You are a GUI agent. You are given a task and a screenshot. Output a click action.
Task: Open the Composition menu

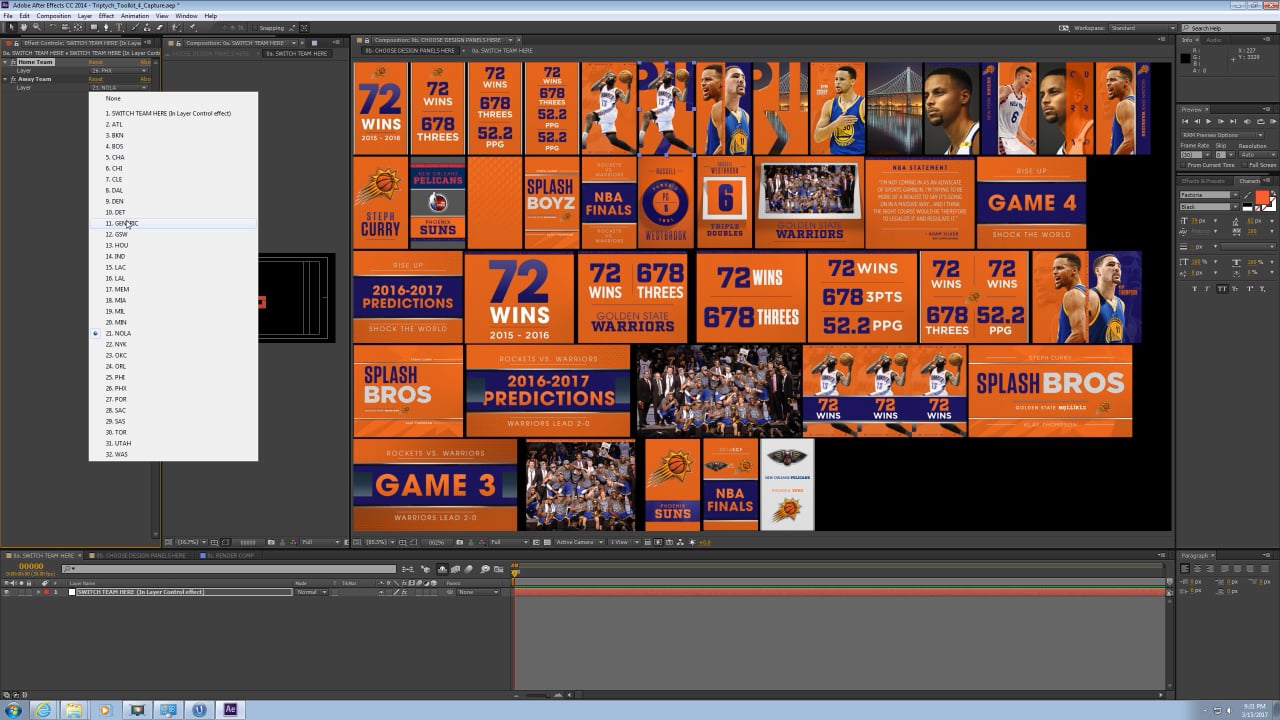click(x=54, y=16)
